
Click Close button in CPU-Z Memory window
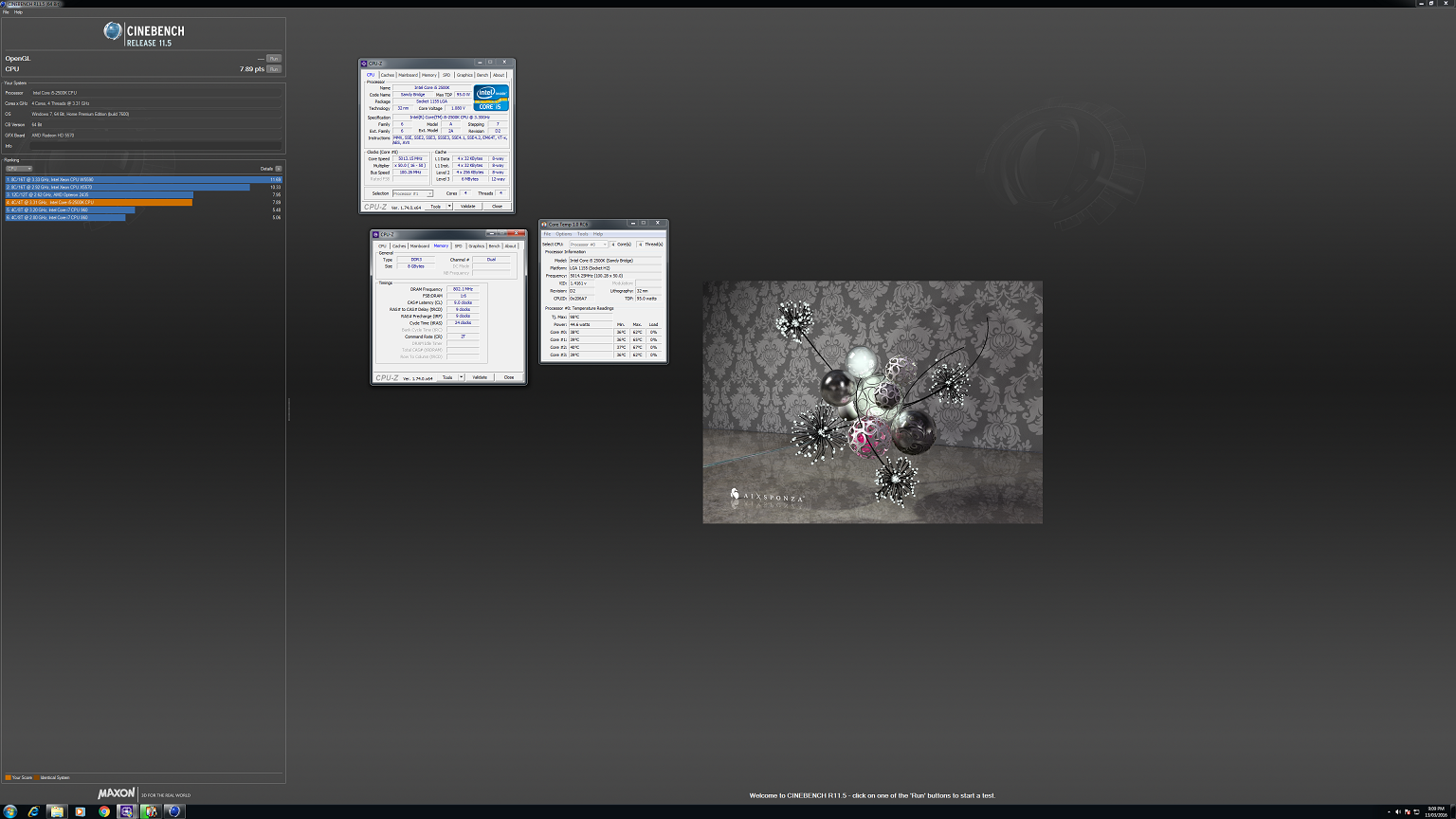pos(509,377)
